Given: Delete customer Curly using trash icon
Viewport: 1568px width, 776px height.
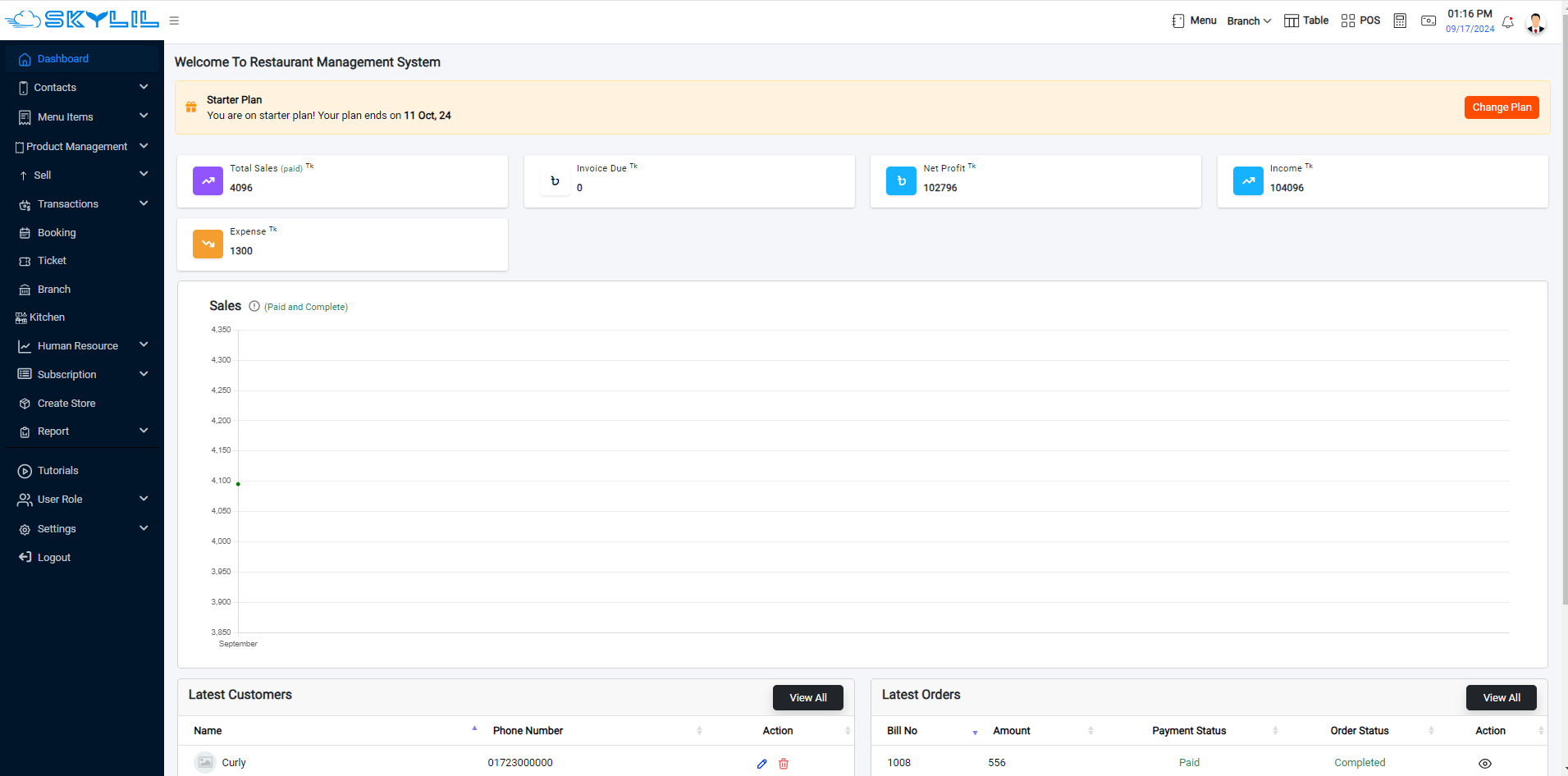Looking at the screenshot, I should tap(784, 764).
